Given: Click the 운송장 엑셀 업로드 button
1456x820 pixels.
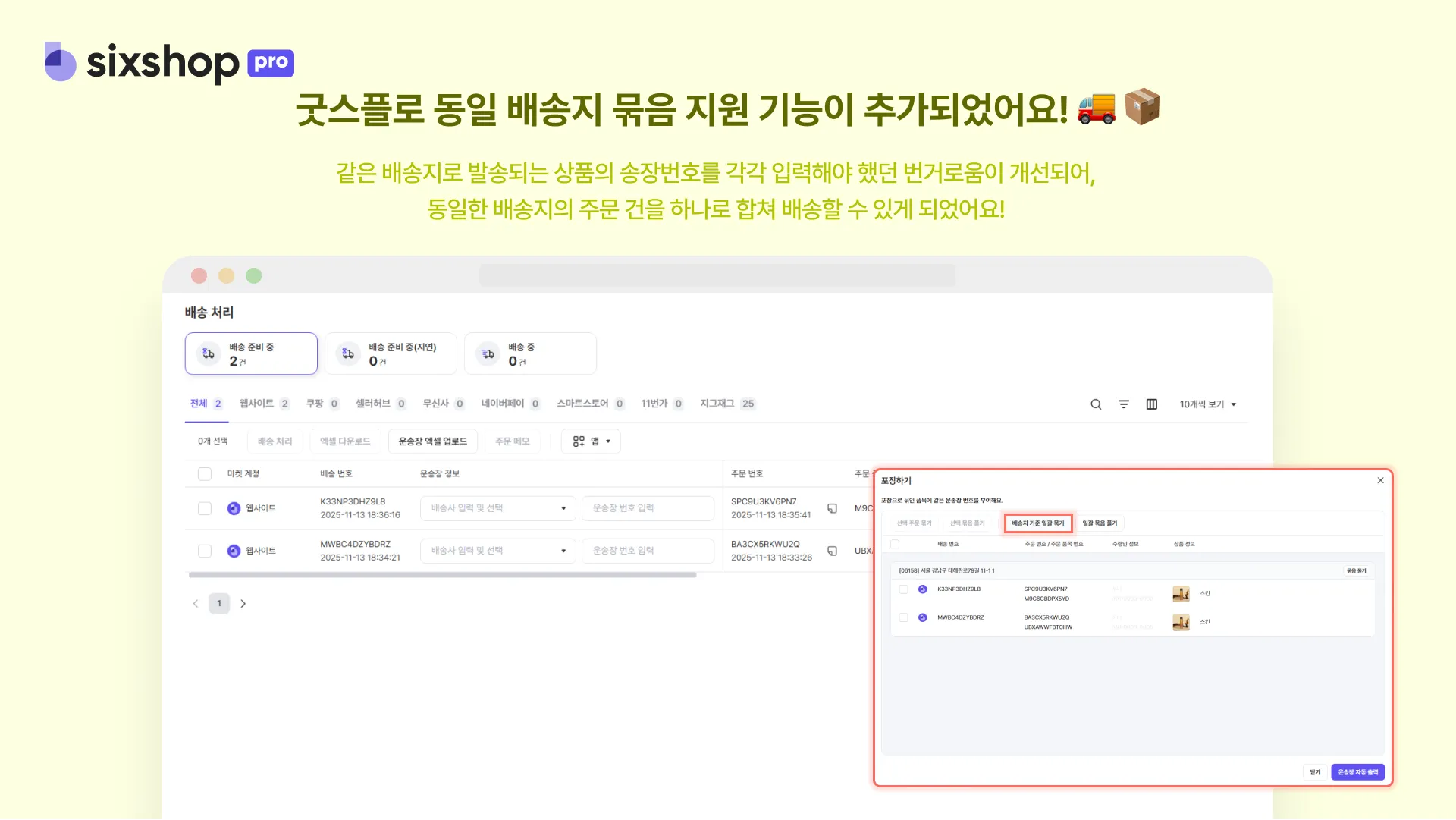Looking at the screenshot, I should tap(432, 441).
